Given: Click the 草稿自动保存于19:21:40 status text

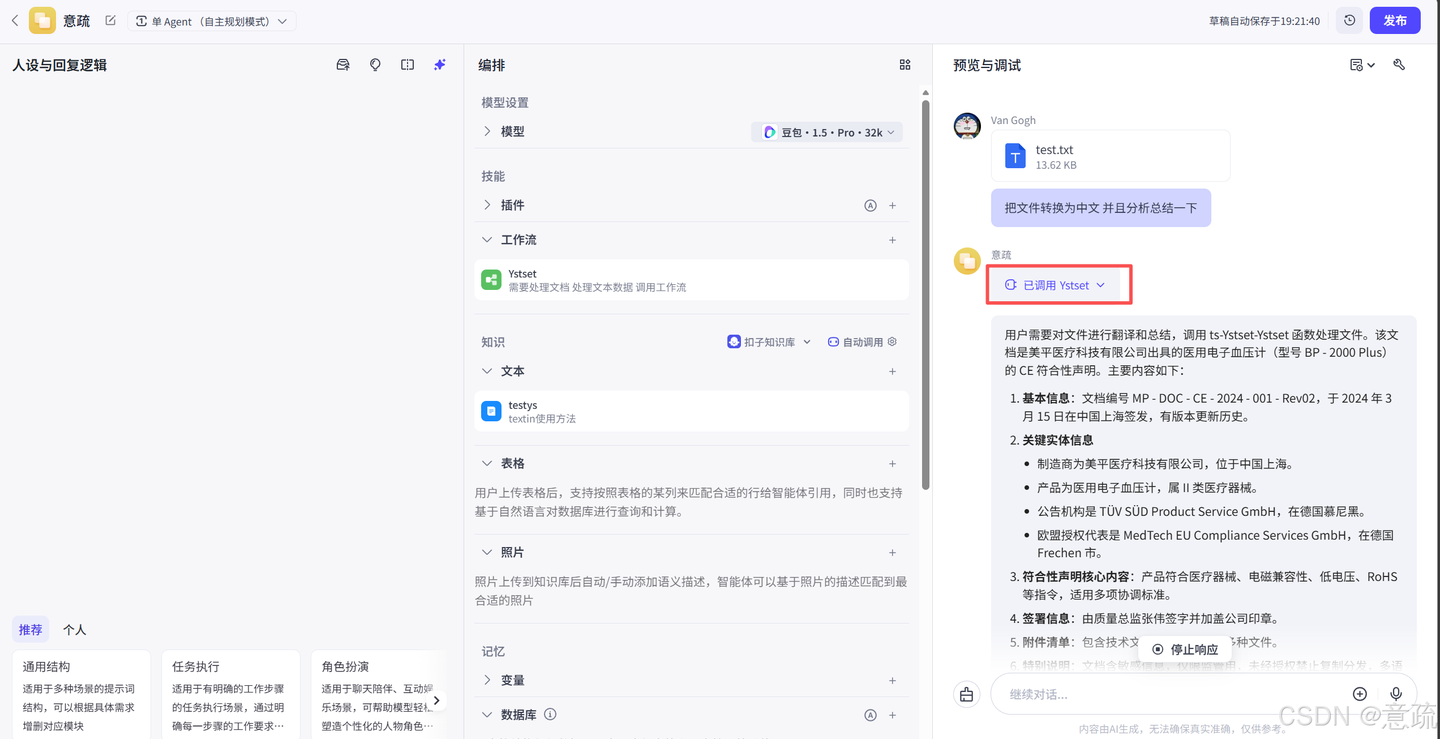Looking at the screenshot, I should click(1264, 21).
